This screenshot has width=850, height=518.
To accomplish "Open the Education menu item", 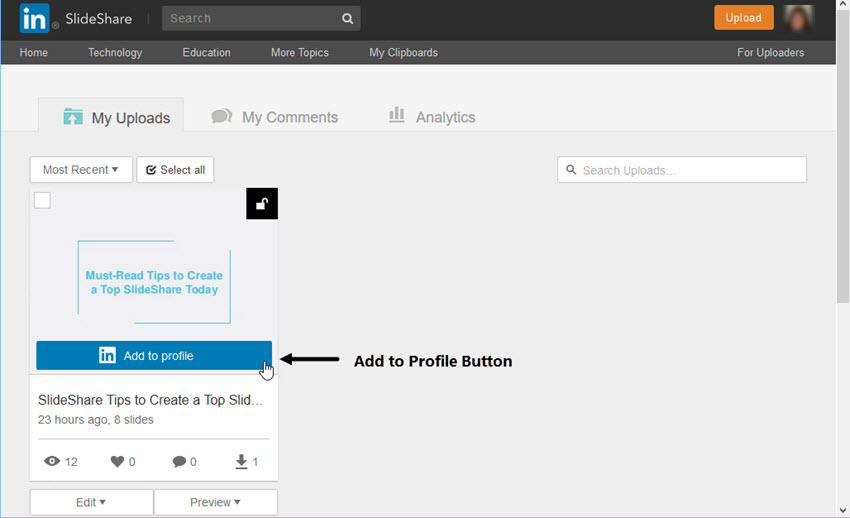I will [x=207, y=53].
